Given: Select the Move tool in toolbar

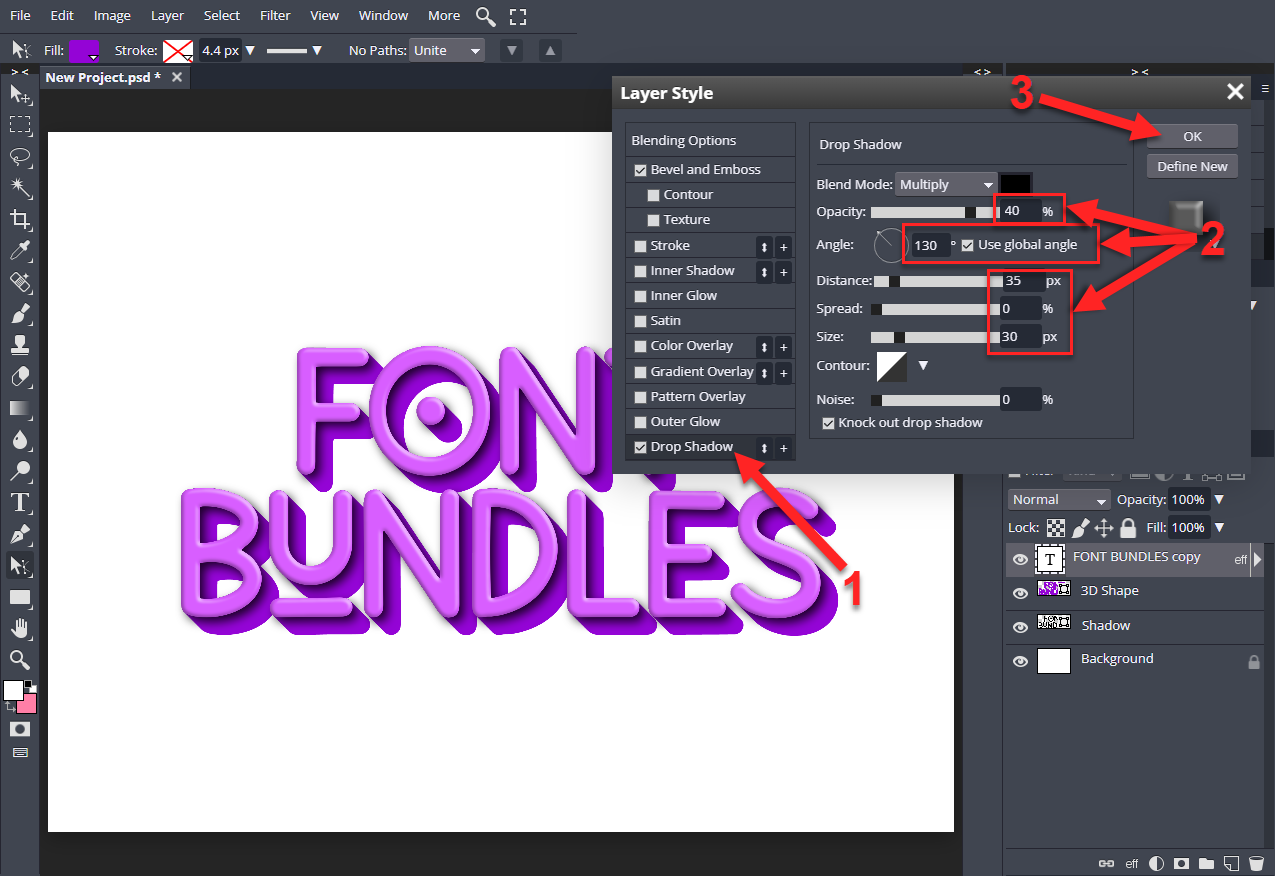Looking at the screenshot, I should pos(19,93).
